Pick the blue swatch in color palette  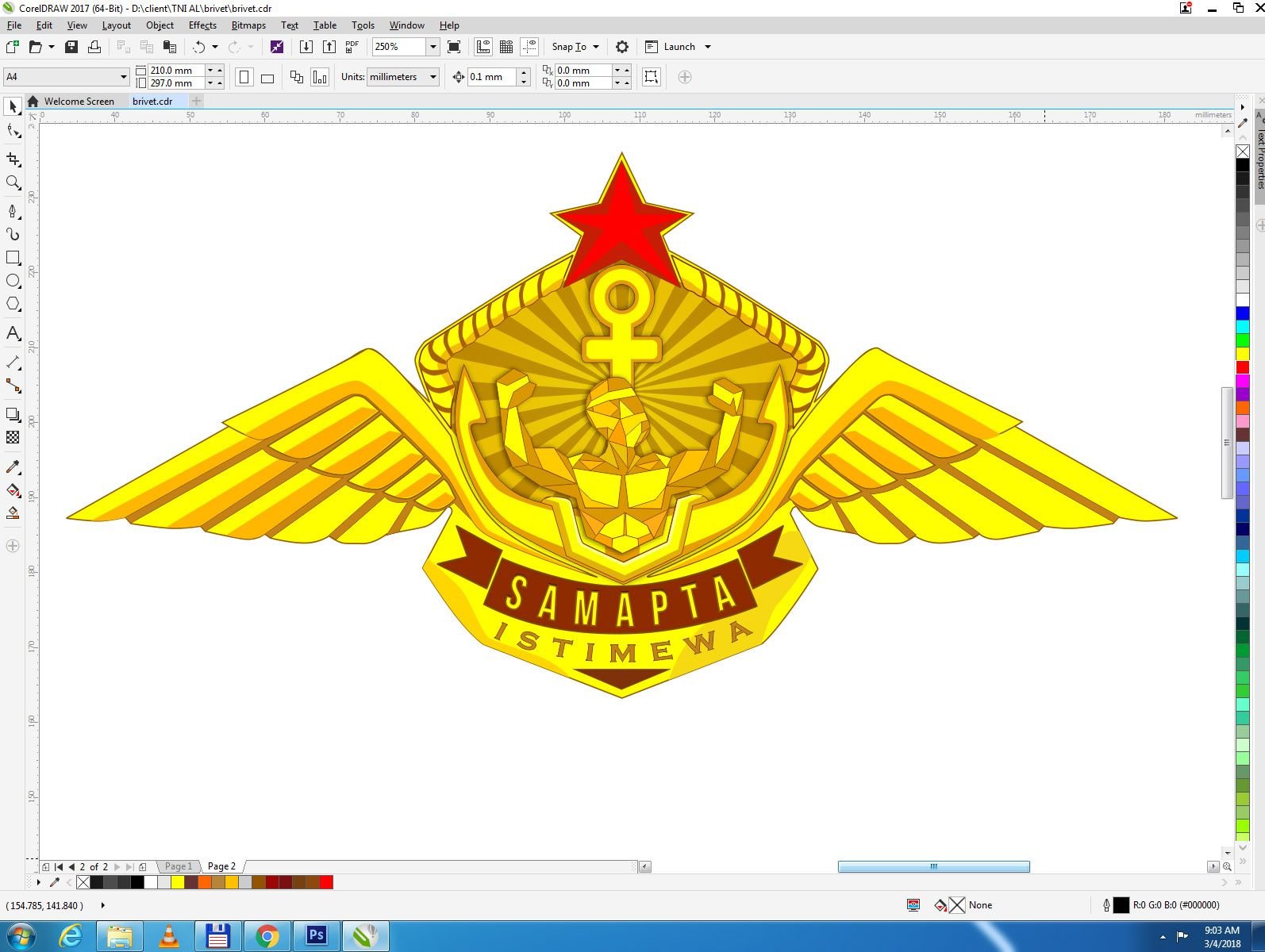pos(1243,313)
